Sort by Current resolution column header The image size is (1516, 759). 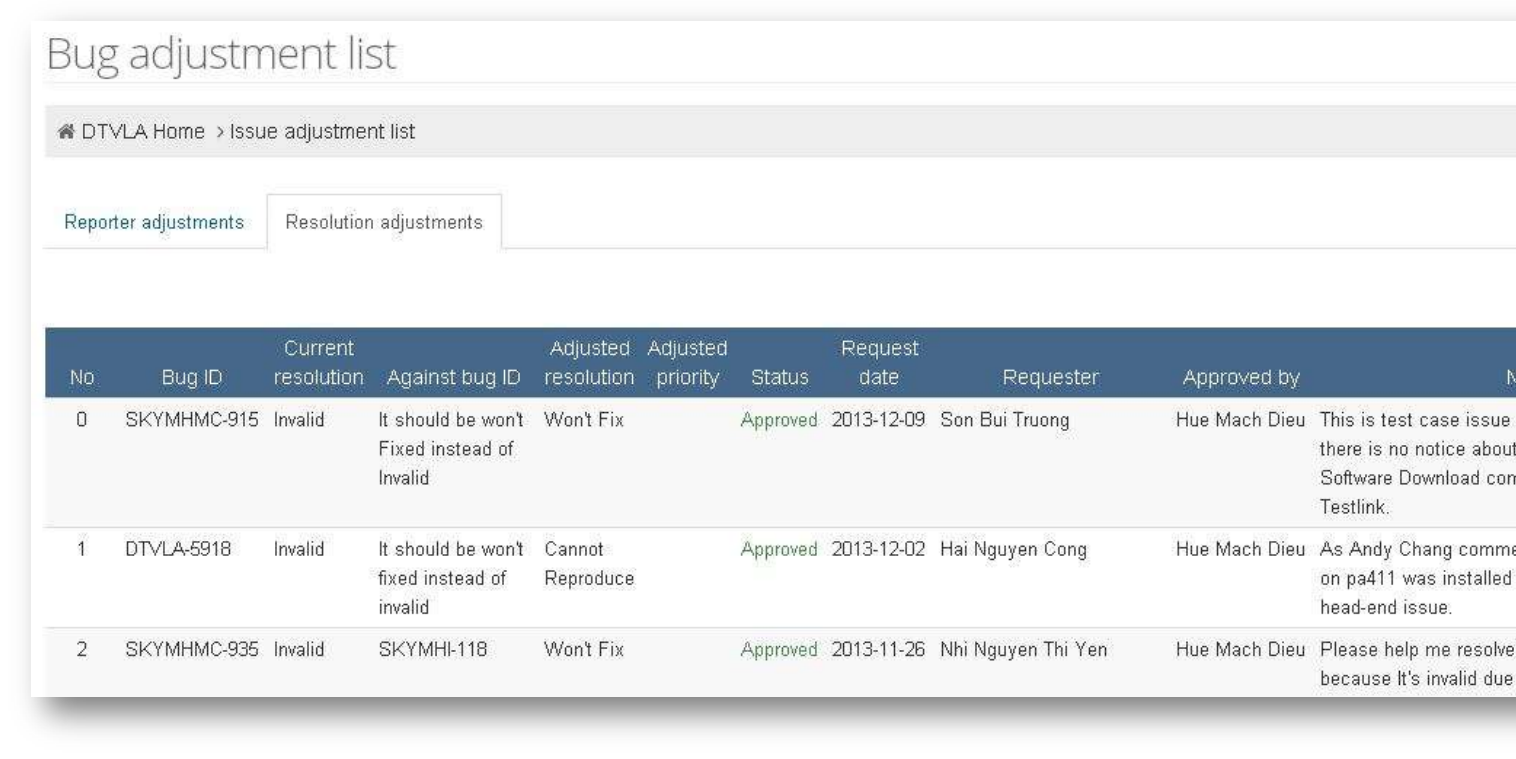[x=318, y=364]
